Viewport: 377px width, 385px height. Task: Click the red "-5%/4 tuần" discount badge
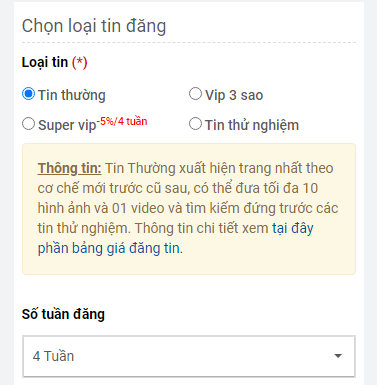click(122, 121)
